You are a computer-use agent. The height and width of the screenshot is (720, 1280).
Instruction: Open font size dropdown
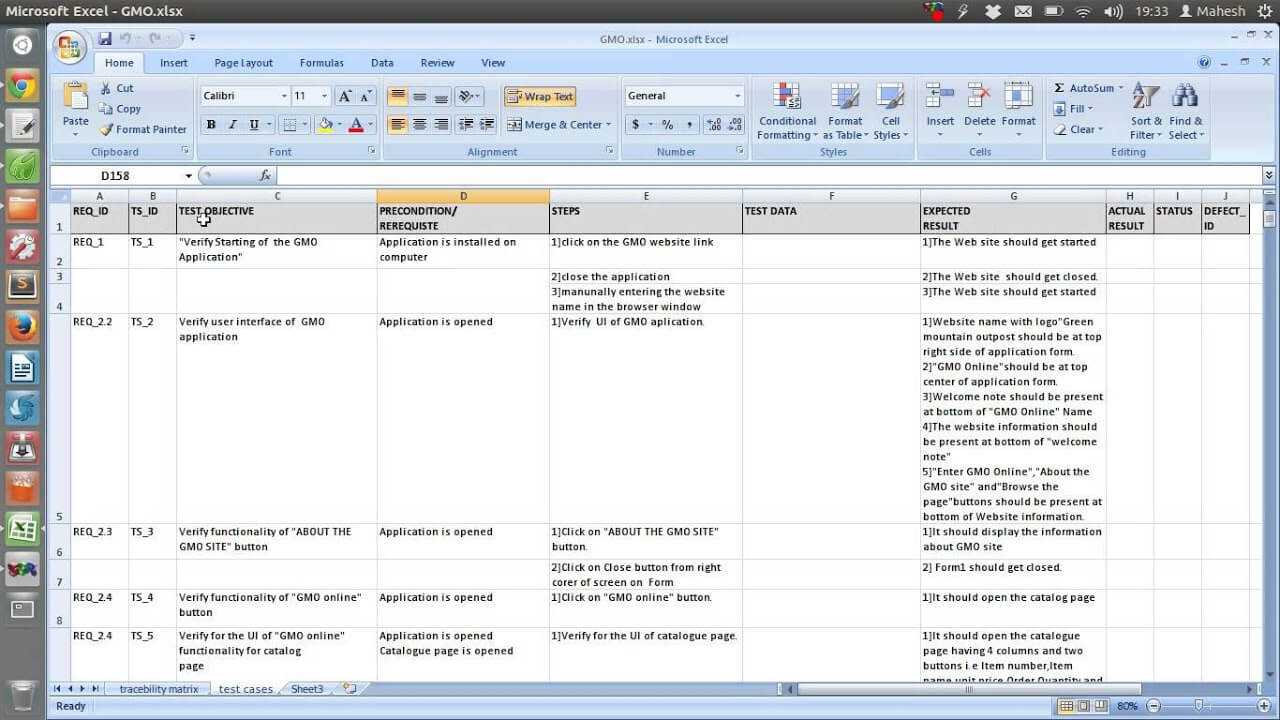click(x=324, y=96)
